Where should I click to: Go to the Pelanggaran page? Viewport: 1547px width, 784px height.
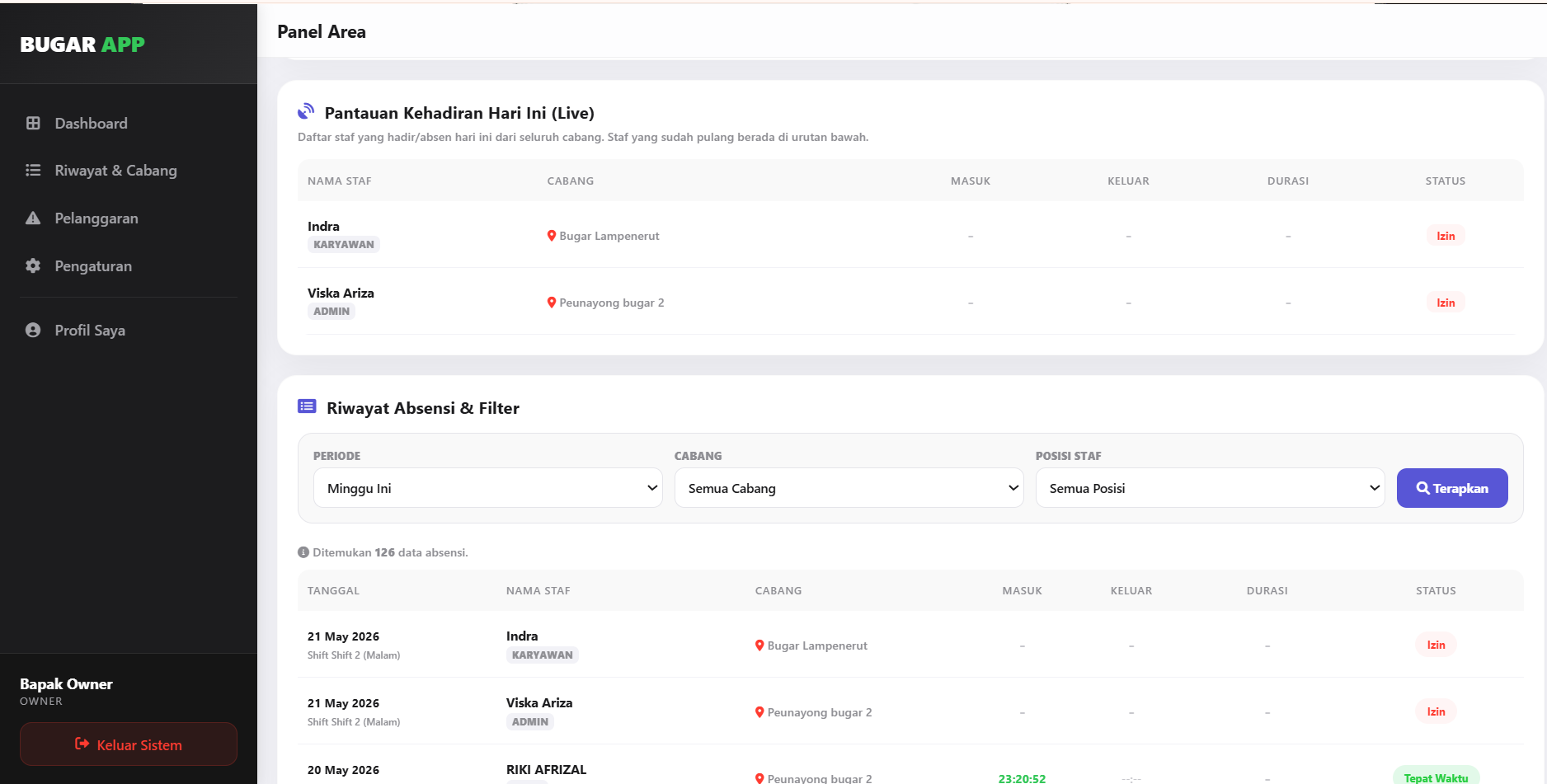coord(129,218)
